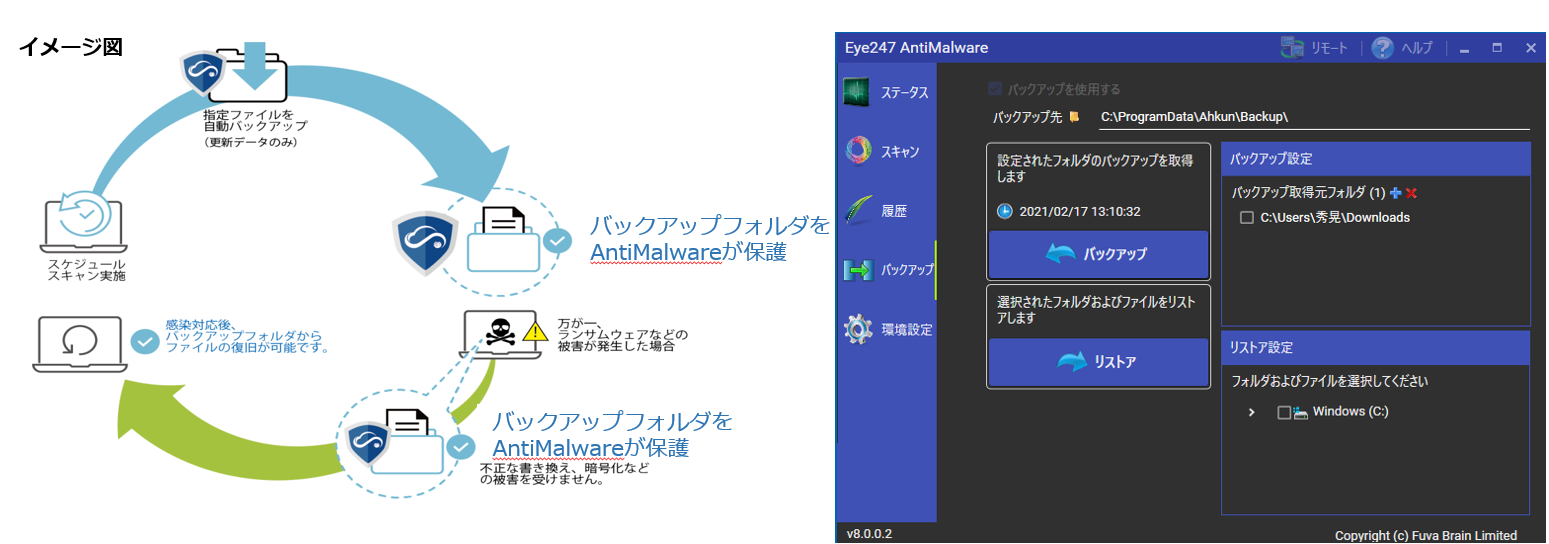Check the C:\Users\秀晃\Downloads folder checkbox
1549x544 pixels.
tap(1247, 217)
